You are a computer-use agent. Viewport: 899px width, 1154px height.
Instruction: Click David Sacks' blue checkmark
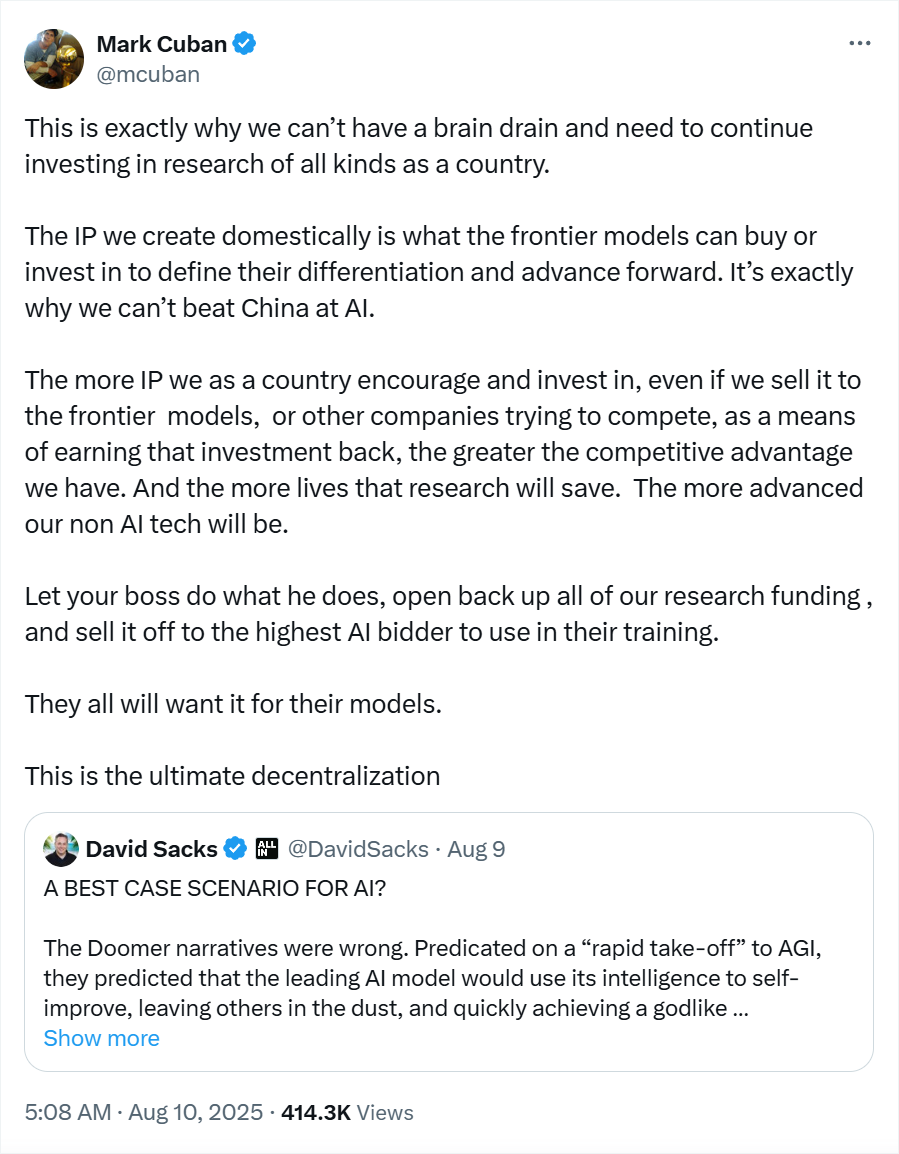[x=235, y=848]
